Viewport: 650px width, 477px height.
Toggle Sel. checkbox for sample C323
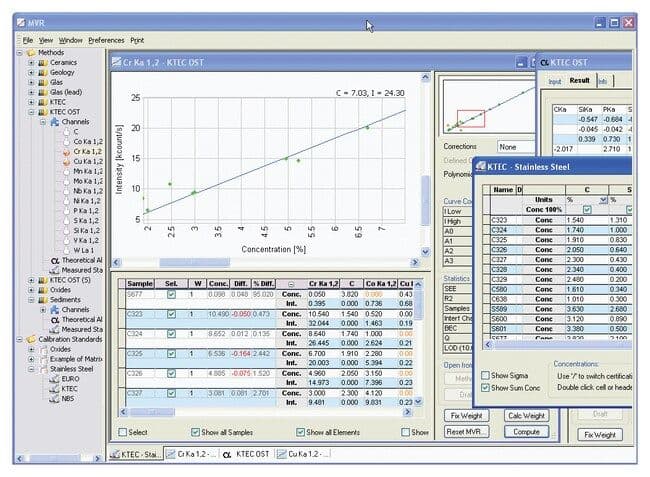171,314
